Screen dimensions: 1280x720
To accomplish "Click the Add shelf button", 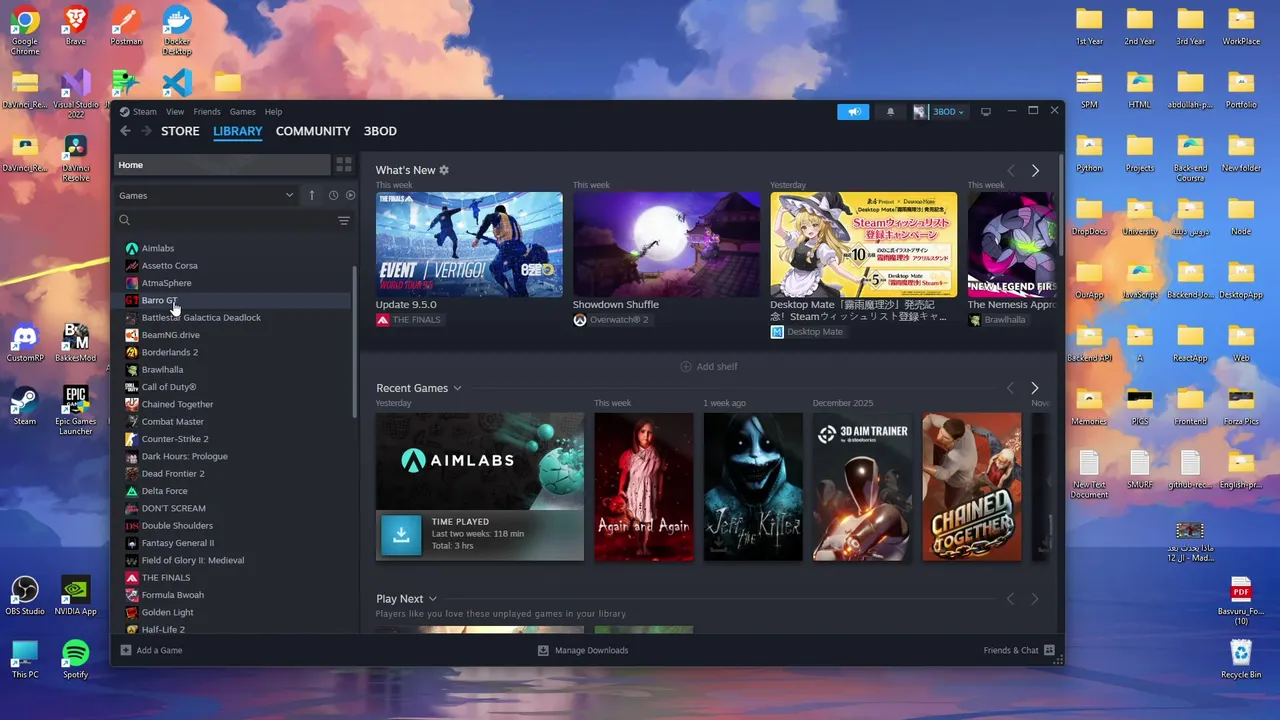I will tap(709, 366).
